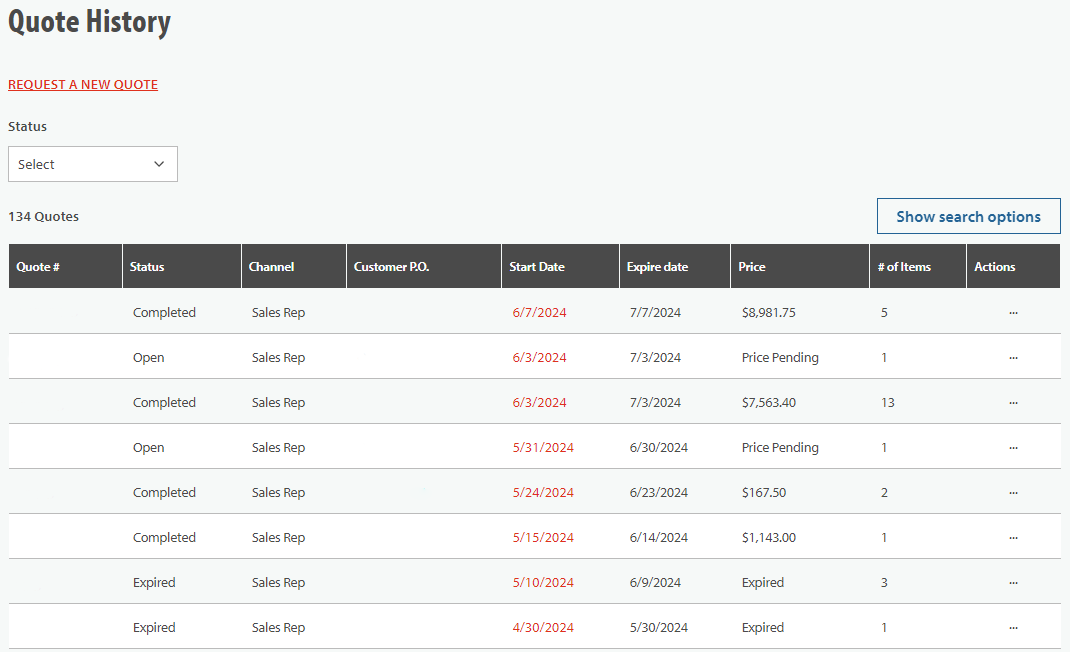Click the Quote # column header
The height and width of the screenshot is (652, 1070).
point(38,267)
